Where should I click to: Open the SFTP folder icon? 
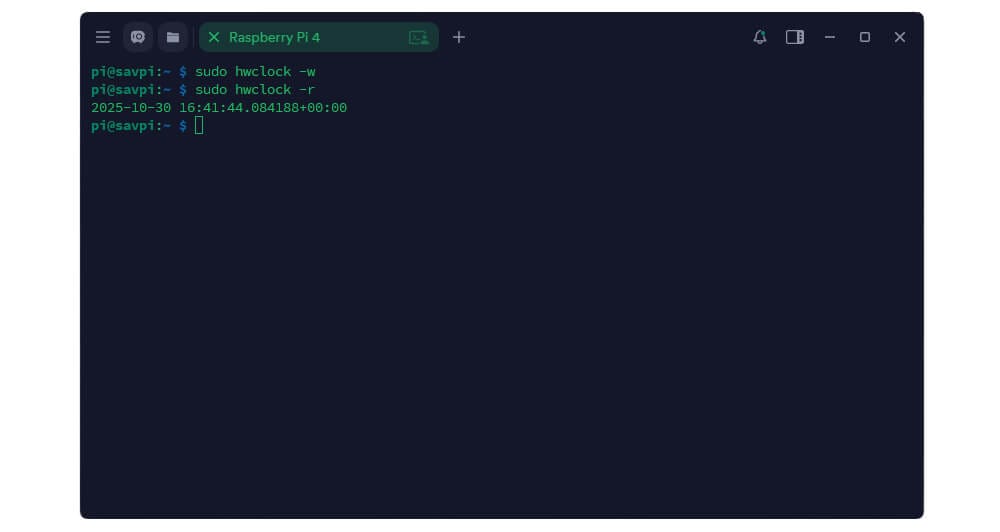click(173, 37)
